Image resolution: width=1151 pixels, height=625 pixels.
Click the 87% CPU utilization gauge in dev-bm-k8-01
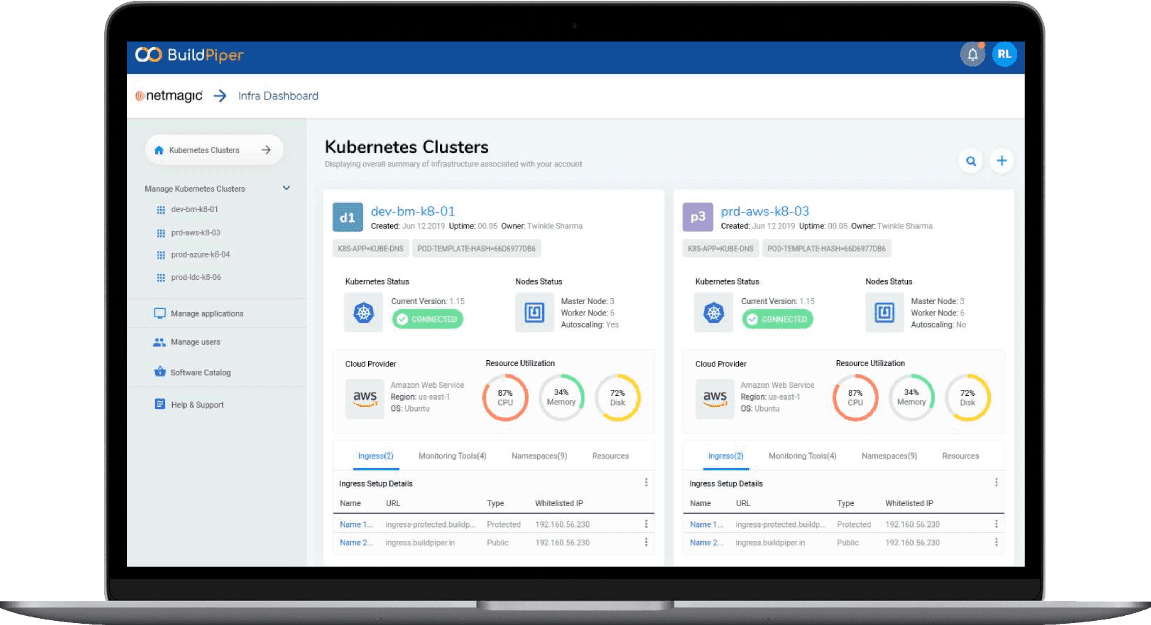click(x=505, y=398)
